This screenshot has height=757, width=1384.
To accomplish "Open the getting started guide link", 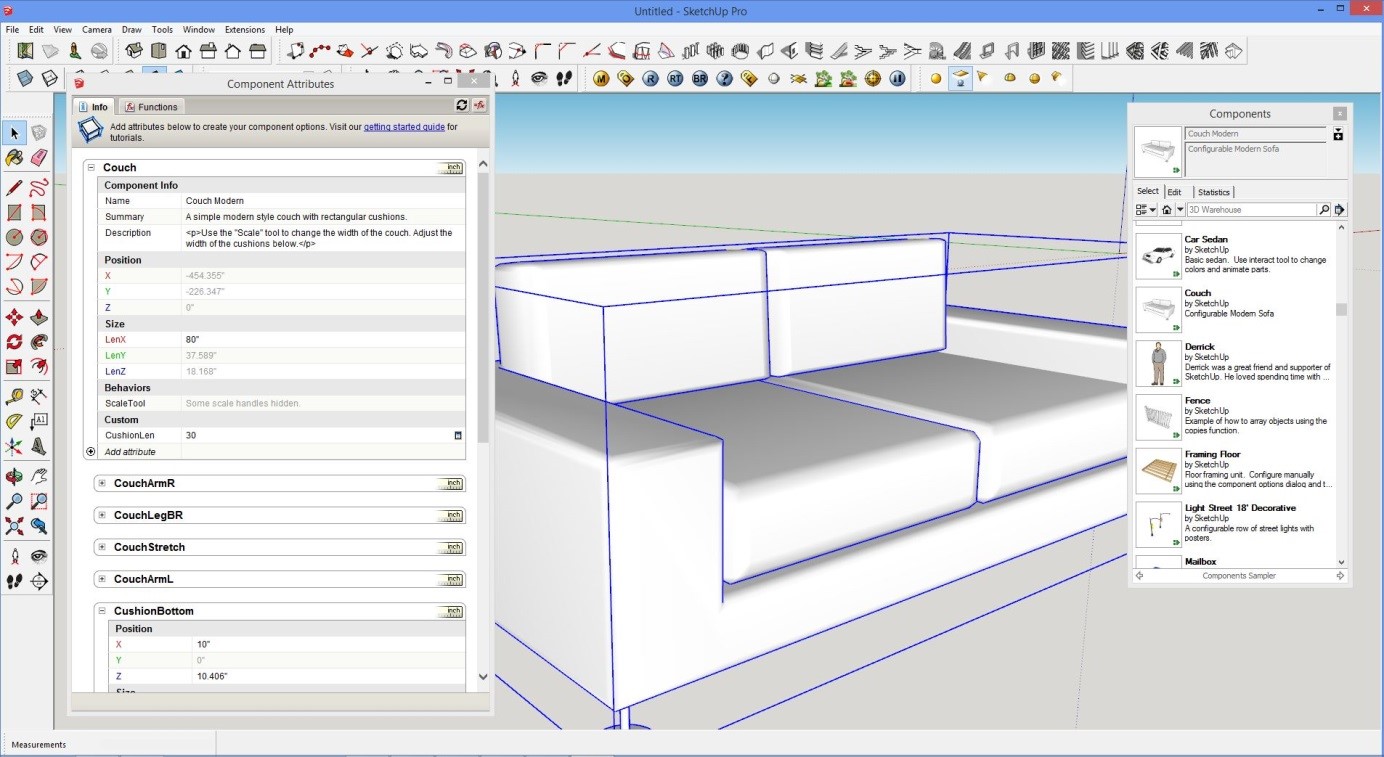I will coord(404,127).
